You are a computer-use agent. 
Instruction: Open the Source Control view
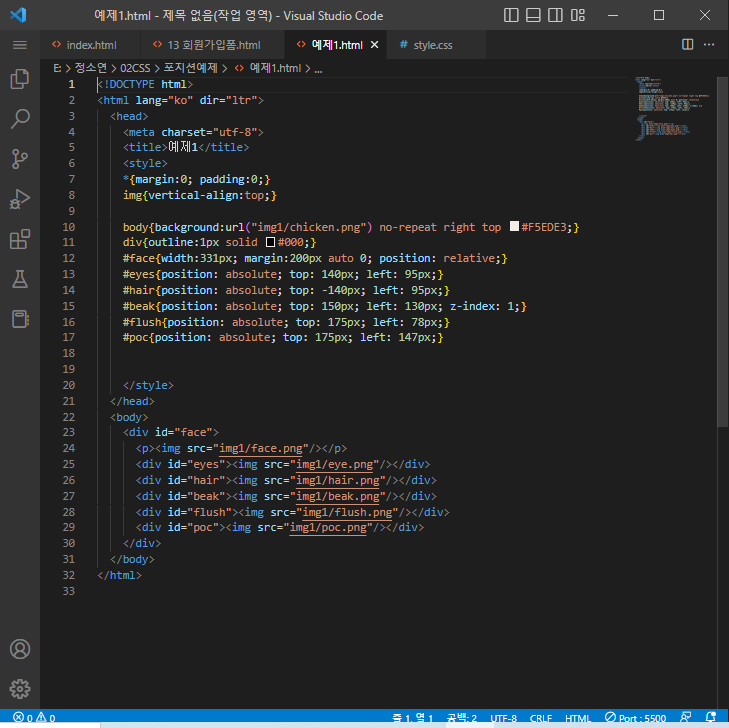[20, 159]
